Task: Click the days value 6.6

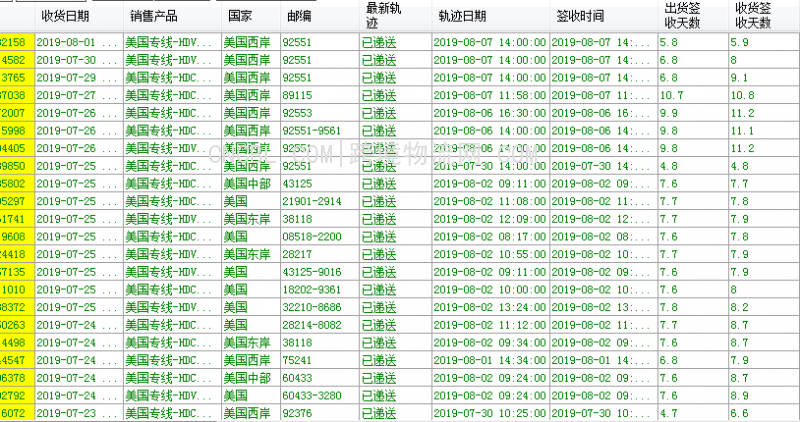Action: 764,413
